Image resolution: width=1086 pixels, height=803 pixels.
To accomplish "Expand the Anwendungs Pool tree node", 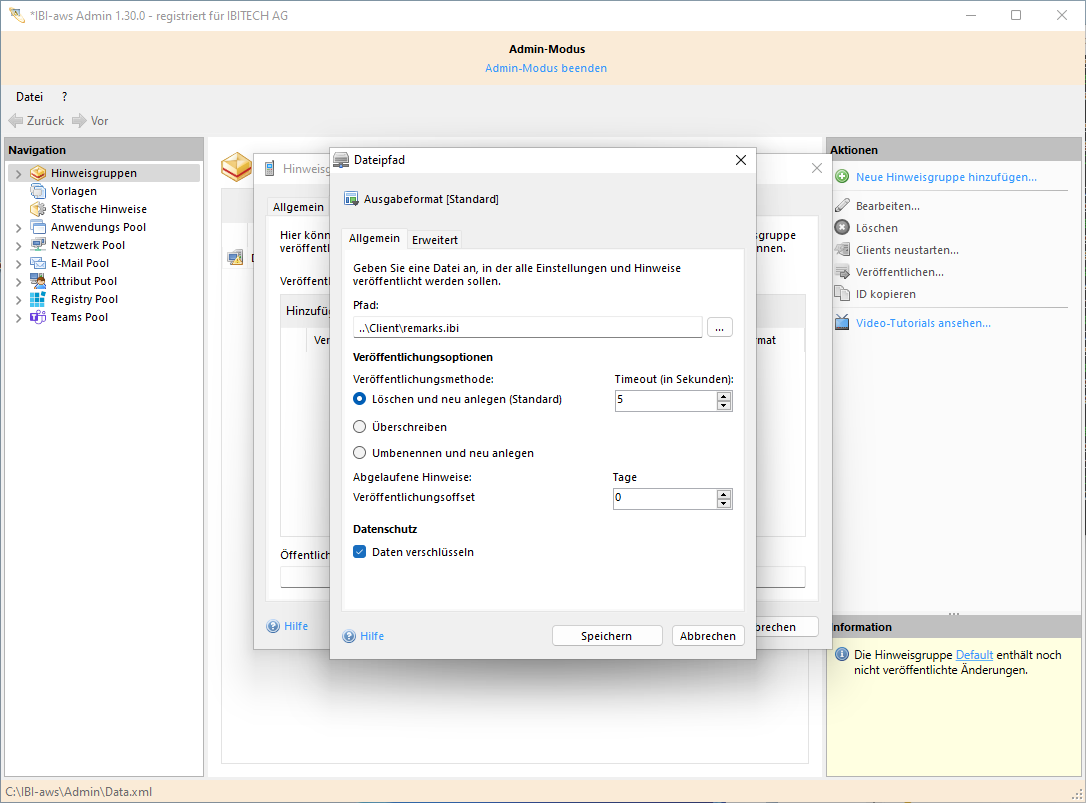I will pos(18,226).
